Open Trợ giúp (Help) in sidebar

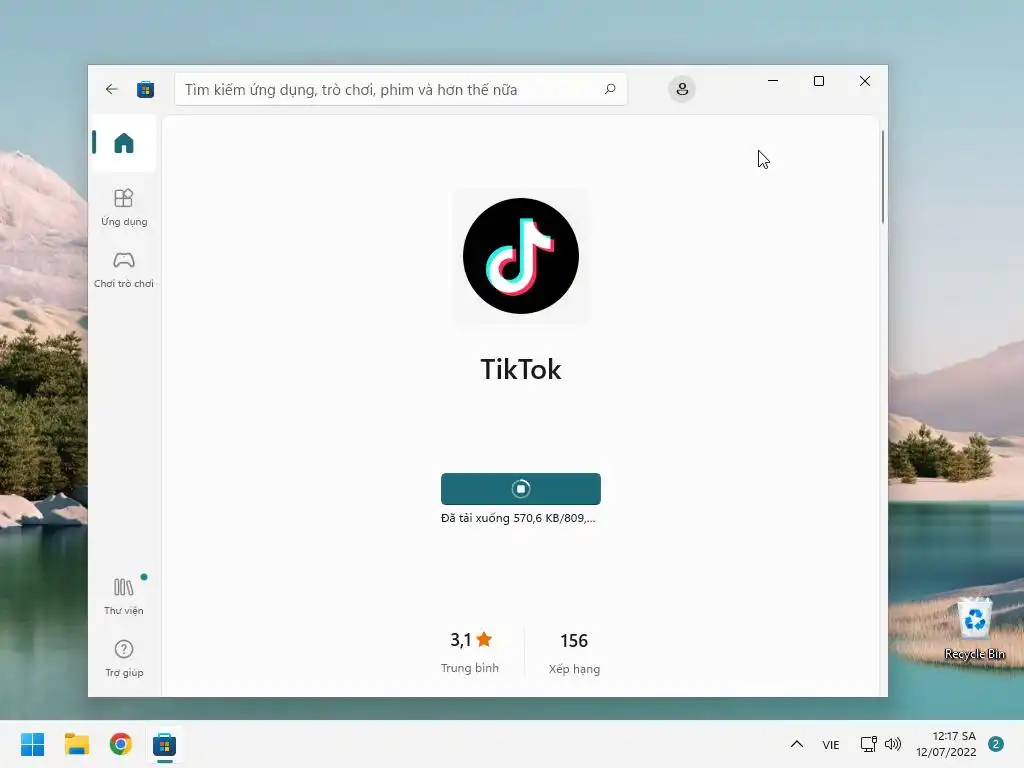click(124, 658)
